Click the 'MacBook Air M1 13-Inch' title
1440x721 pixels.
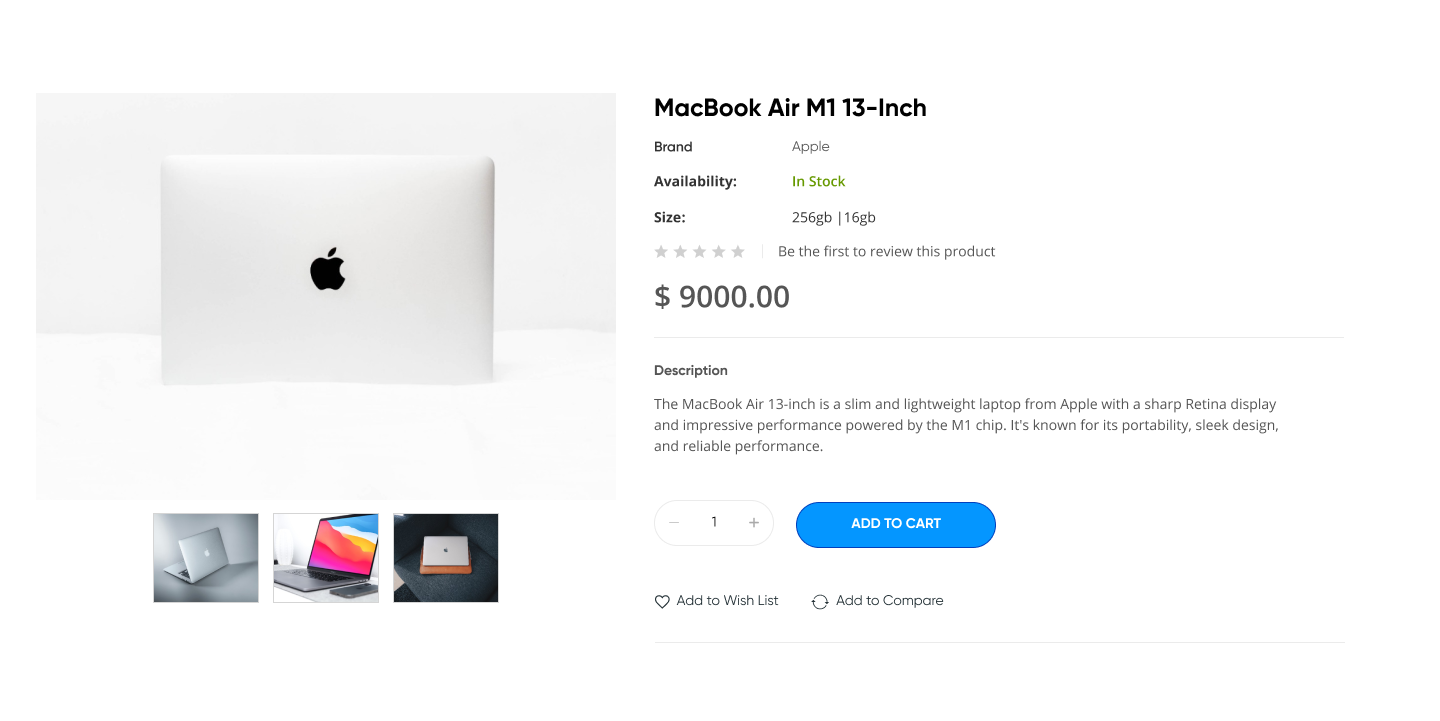[x=790, y=108]
